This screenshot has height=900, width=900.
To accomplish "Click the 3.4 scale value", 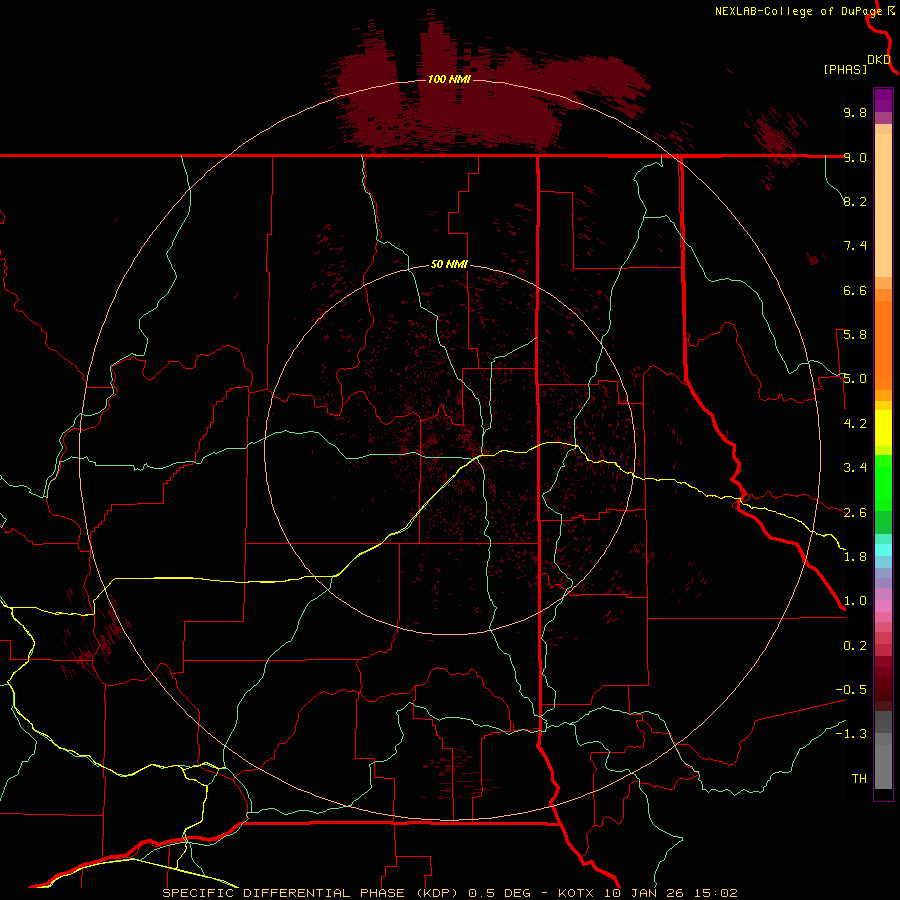I will [855, 468].
